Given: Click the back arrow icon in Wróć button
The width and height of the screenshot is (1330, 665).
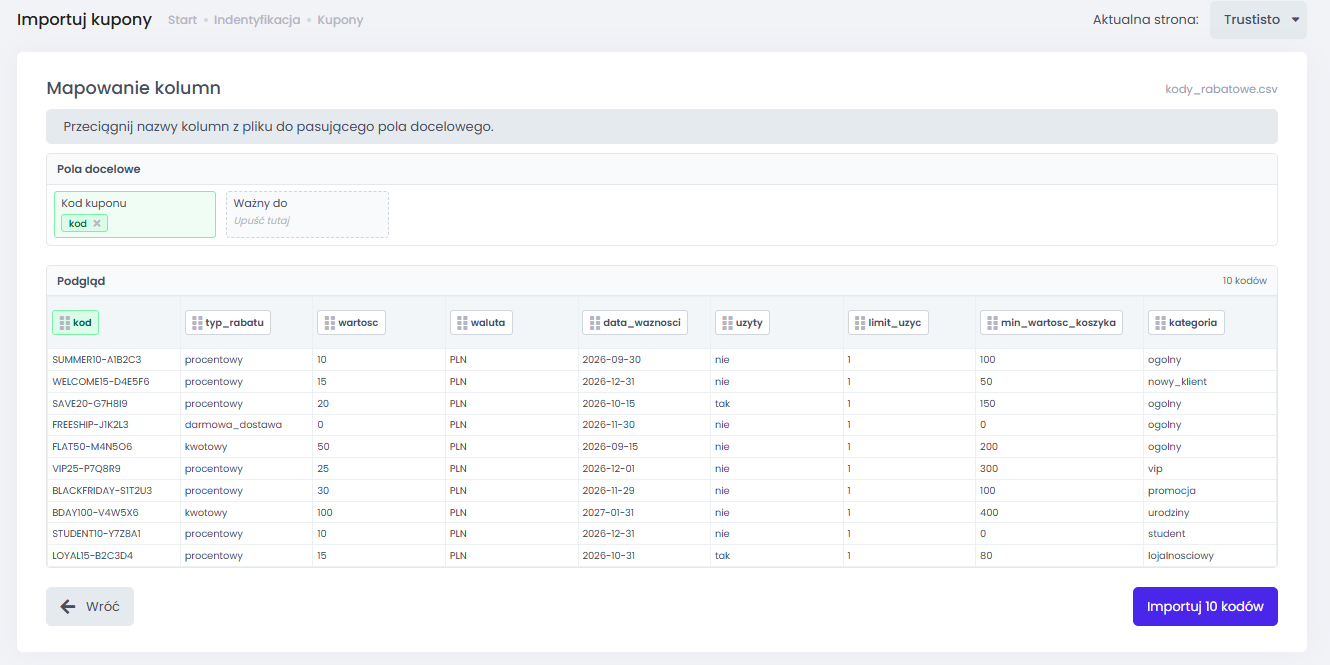Looking at the screenshot, I should [68, 607].
